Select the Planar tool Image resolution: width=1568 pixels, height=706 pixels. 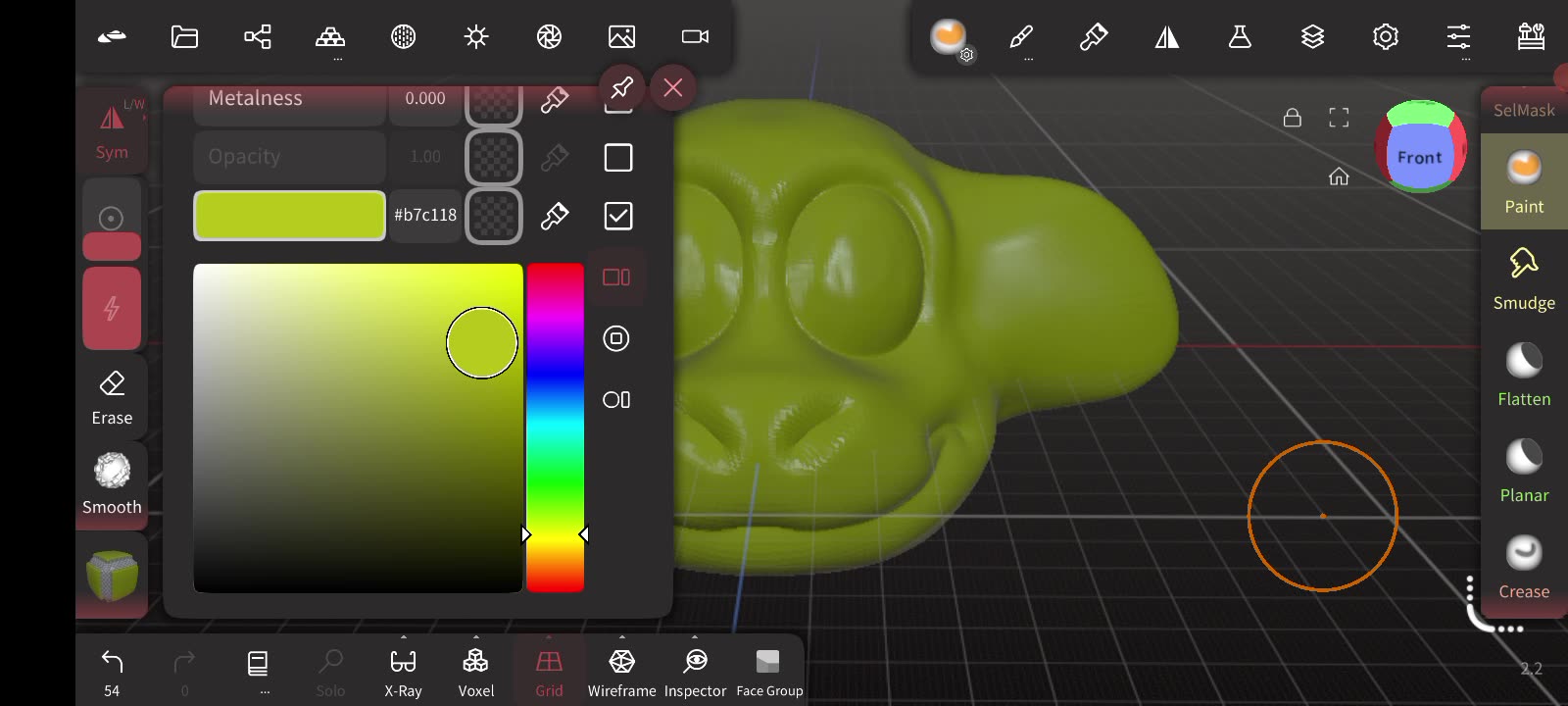tap(1524, 471)
